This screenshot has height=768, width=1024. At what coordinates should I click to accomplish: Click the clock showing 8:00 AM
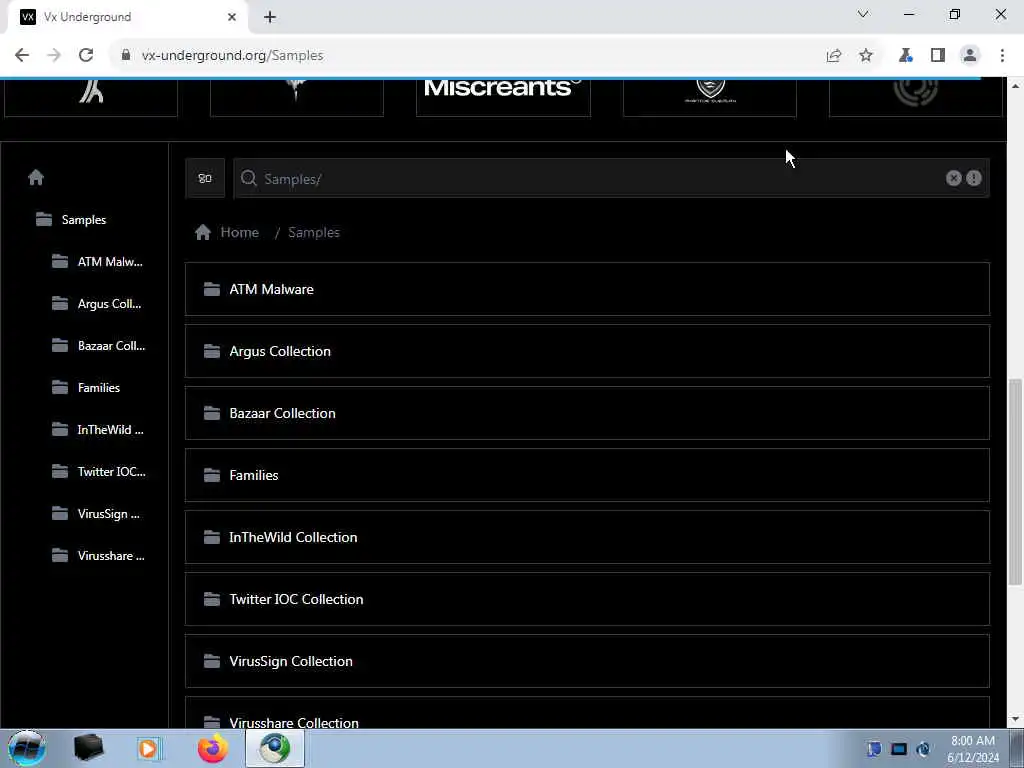pyautogui.click(x=973, y=741)
